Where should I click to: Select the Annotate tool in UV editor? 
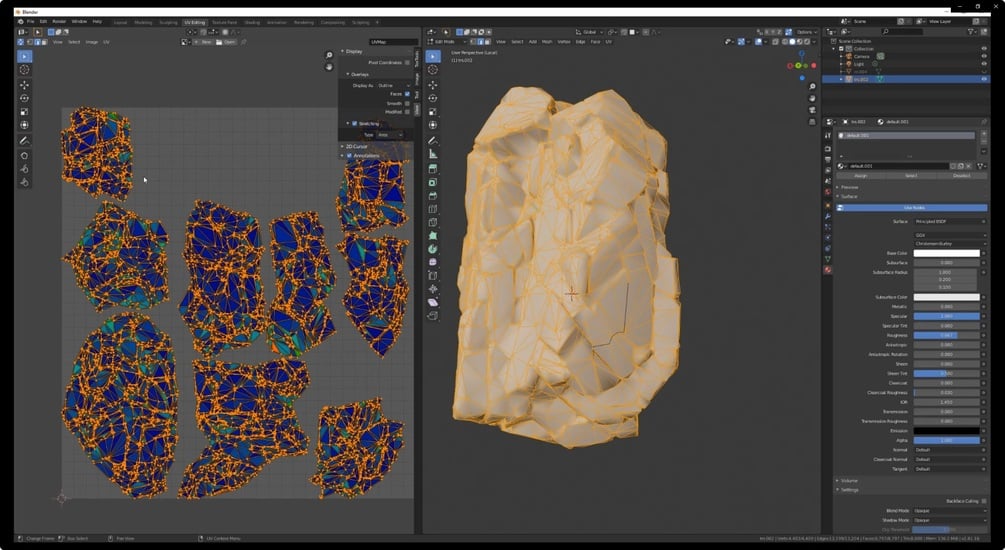point(24,140)
